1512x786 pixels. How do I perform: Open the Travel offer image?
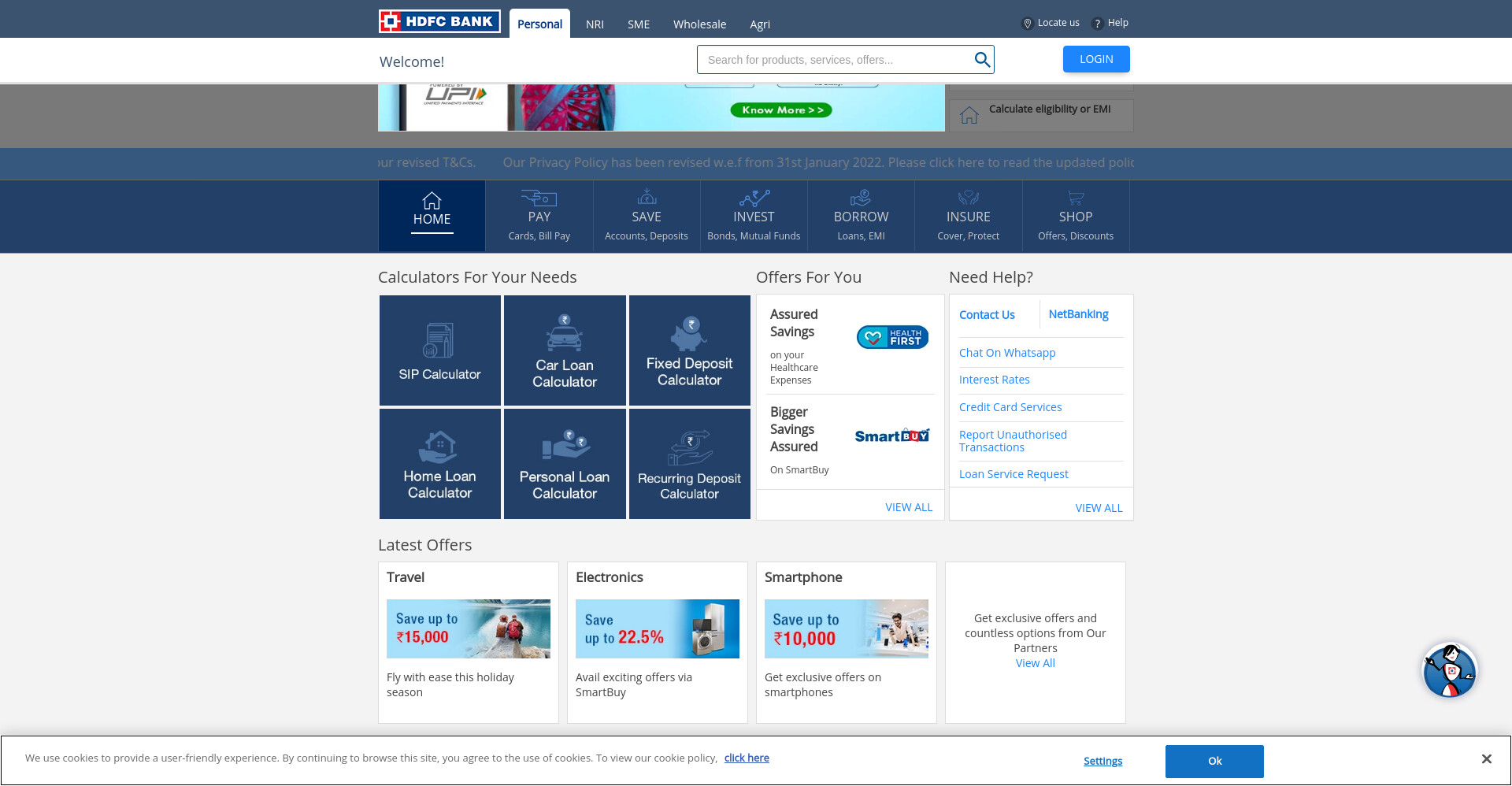coord(469,628)
